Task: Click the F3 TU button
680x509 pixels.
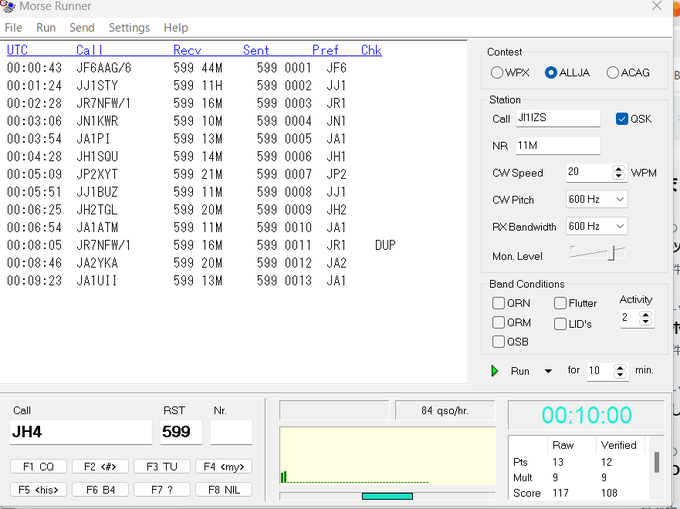Action: 162,467
